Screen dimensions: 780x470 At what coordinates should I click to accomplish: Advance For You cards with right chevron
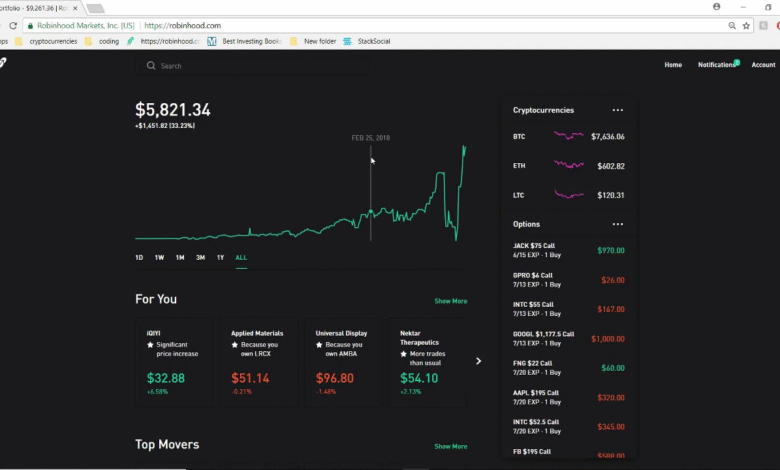pyautogui.click(x=478, y=361)
